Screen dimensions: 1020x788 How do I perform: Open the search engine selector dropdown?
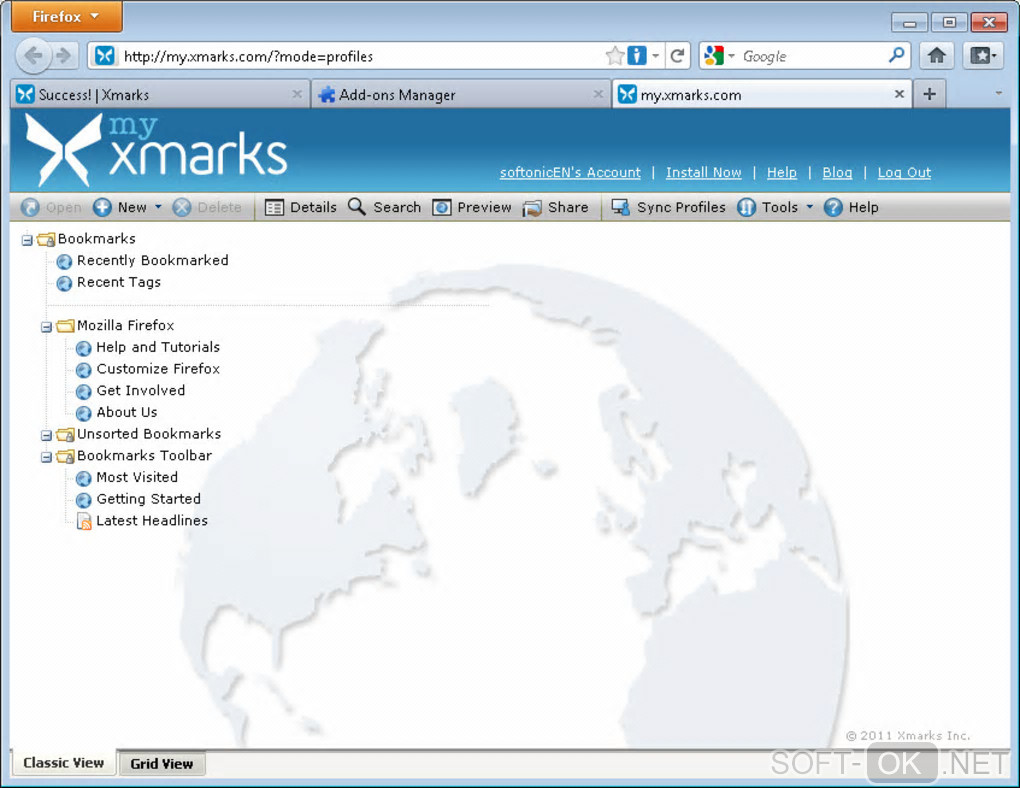[731, 56]
